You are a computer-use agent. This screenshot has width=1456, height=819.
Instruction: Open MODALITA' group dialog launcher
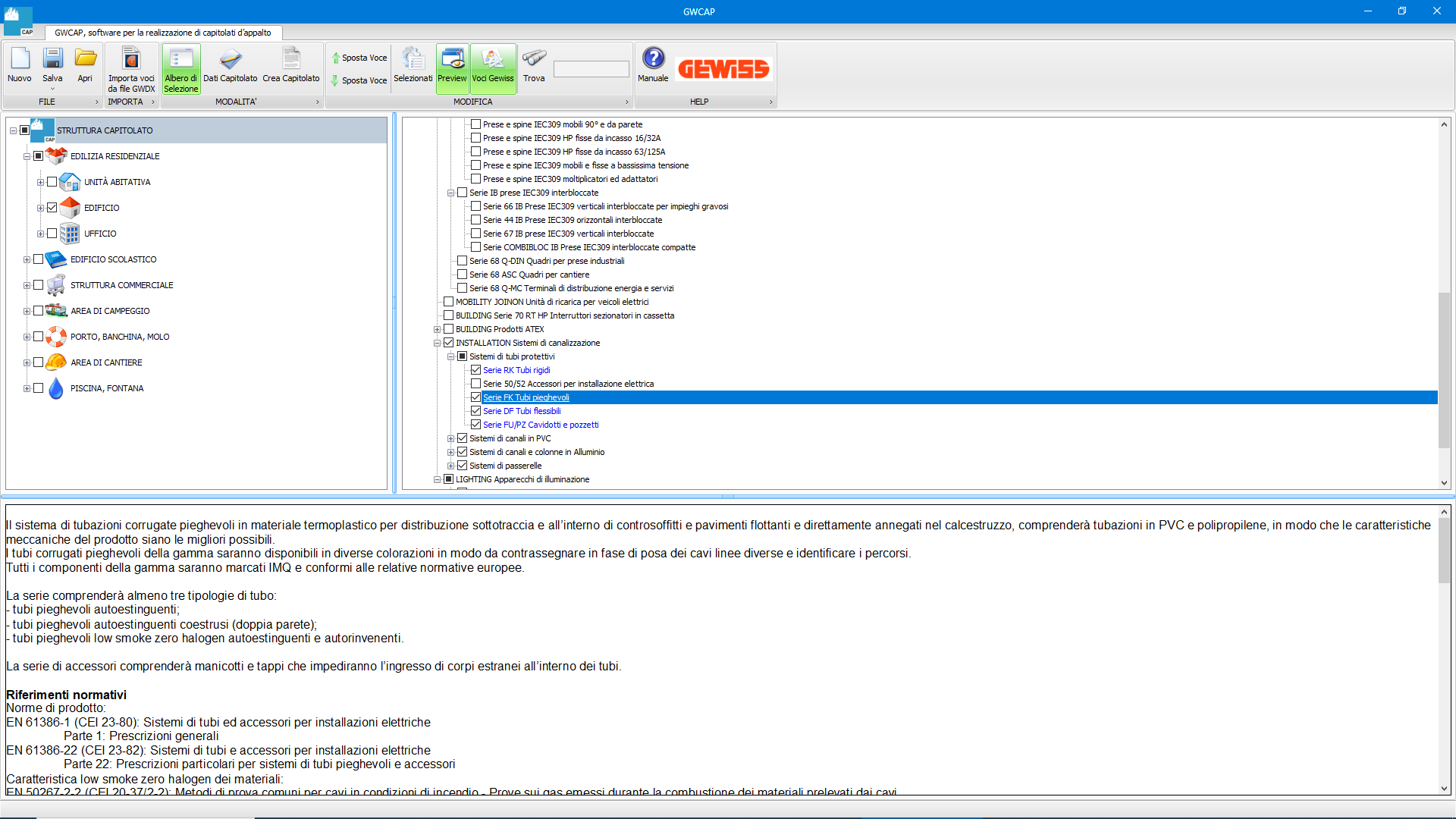(x=318, y=102)
